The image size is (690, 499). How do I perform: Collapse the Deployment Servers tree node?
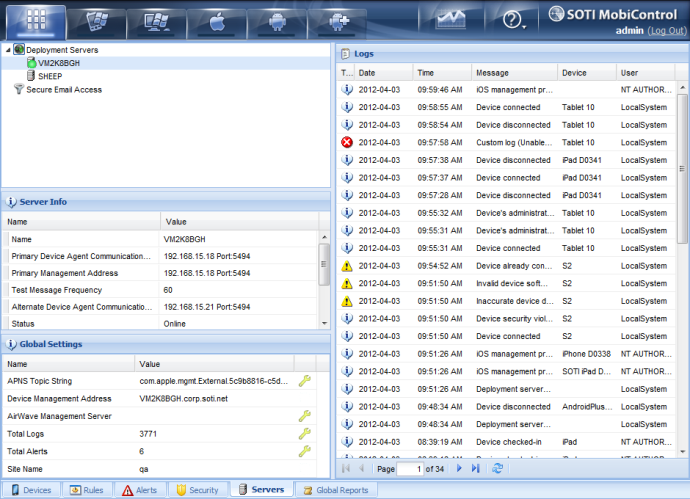click(8, 50)
